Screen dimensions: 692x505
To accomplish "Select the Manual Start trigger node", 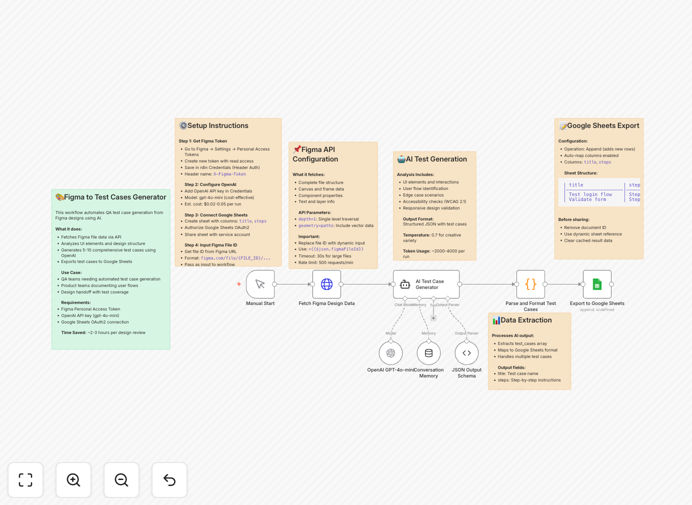I will click(x=260, y=284).
